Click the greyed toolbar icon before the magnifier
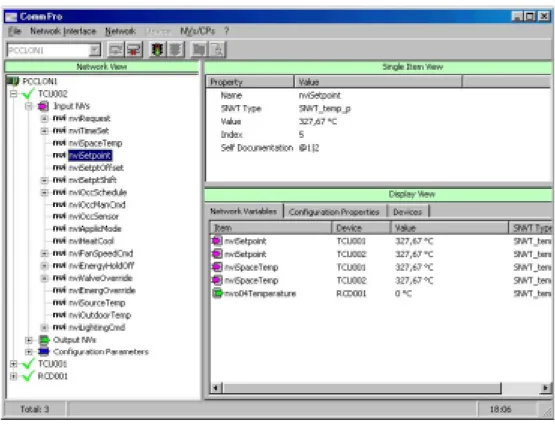Screen dimensions: 555x426 pyautogui.click(x=199, y=50)
